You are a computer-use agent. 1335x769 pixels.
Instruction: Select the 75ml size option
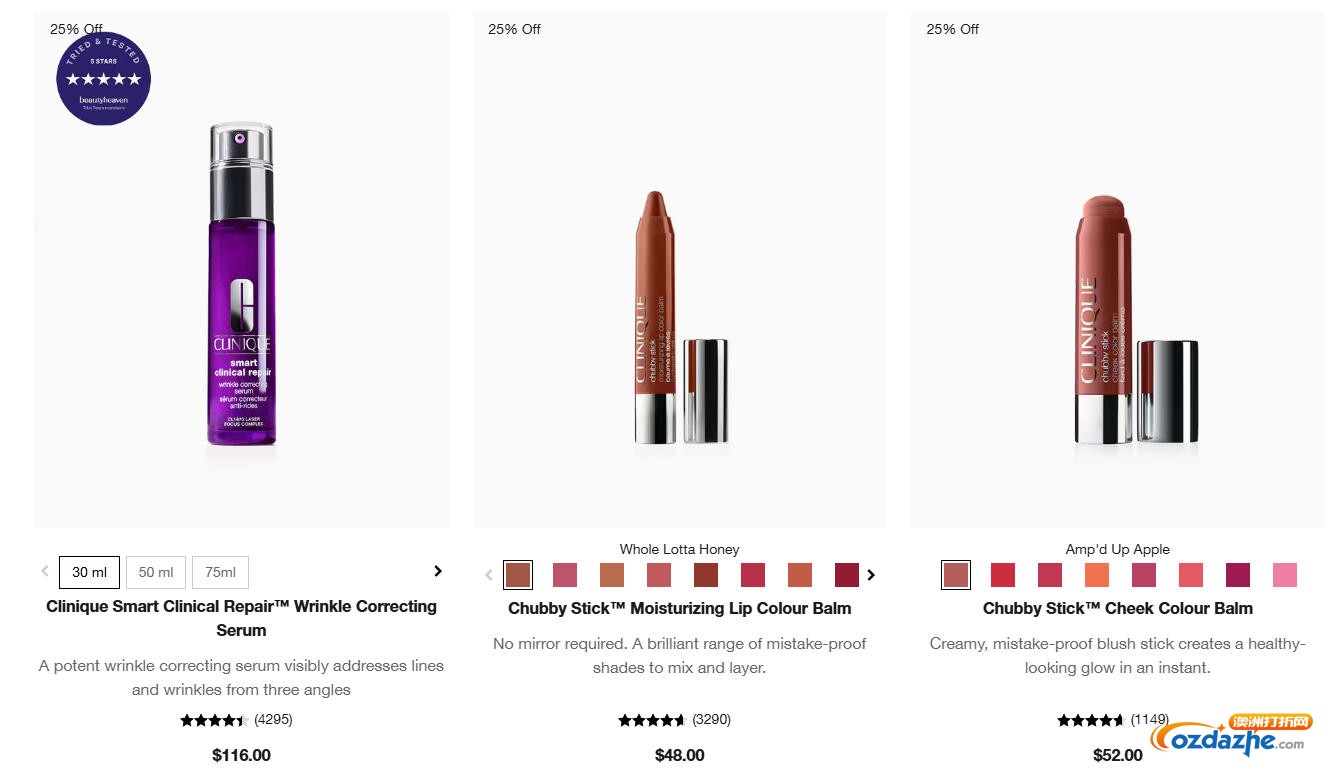(x=220, y=572)
